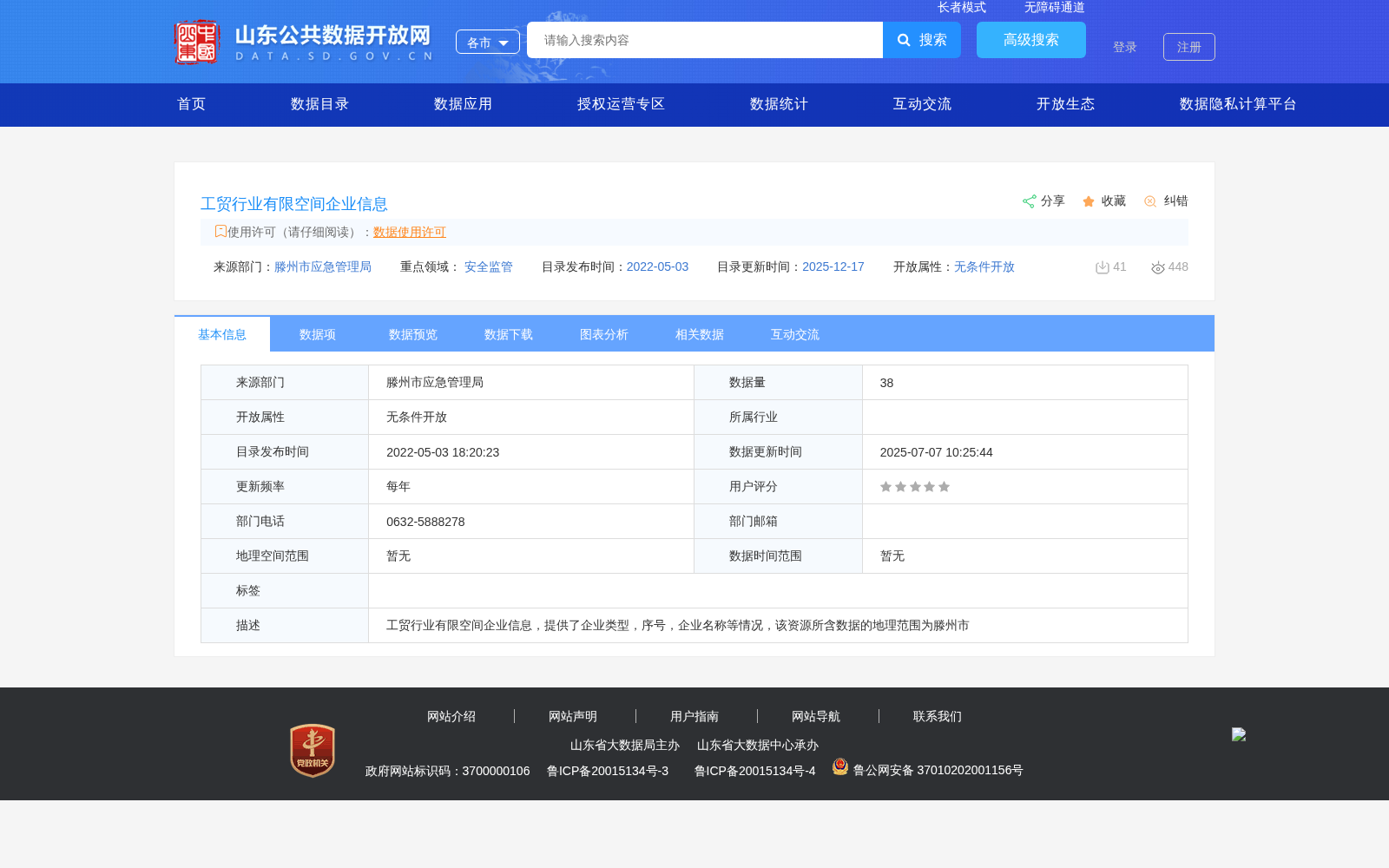Click the 安全监管 key field link
The width and height of the screenshot is (1389, 868).
click(489, 266)
